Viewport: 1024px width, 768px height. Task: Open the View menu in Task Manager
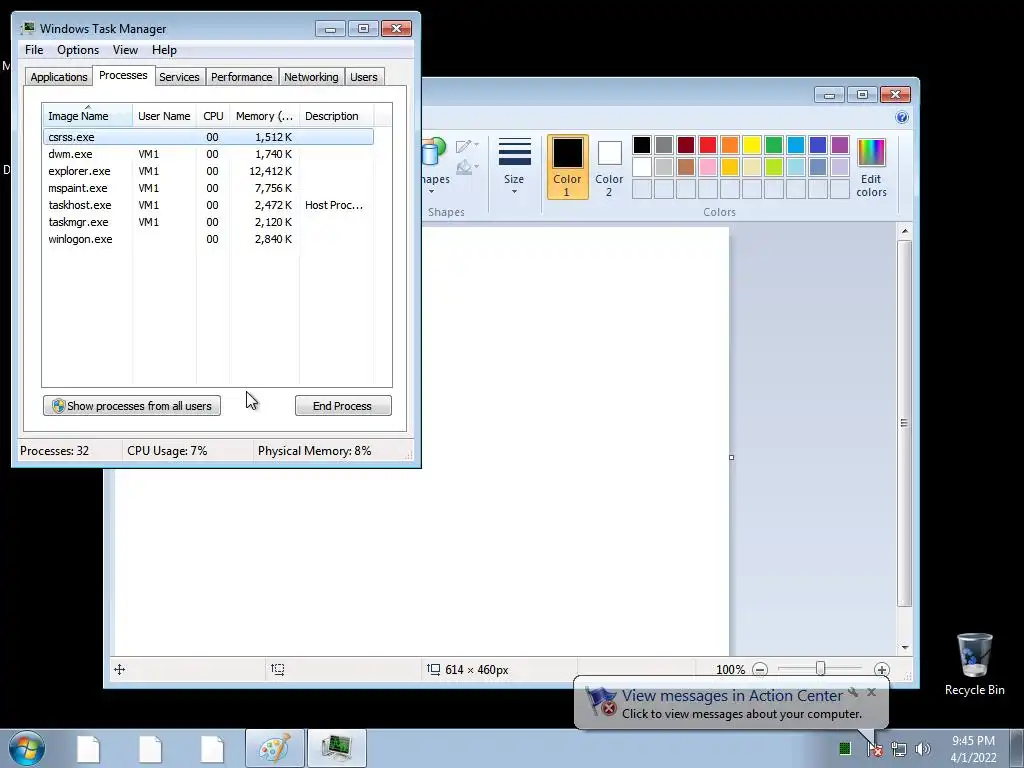click(x=125, y=50)
